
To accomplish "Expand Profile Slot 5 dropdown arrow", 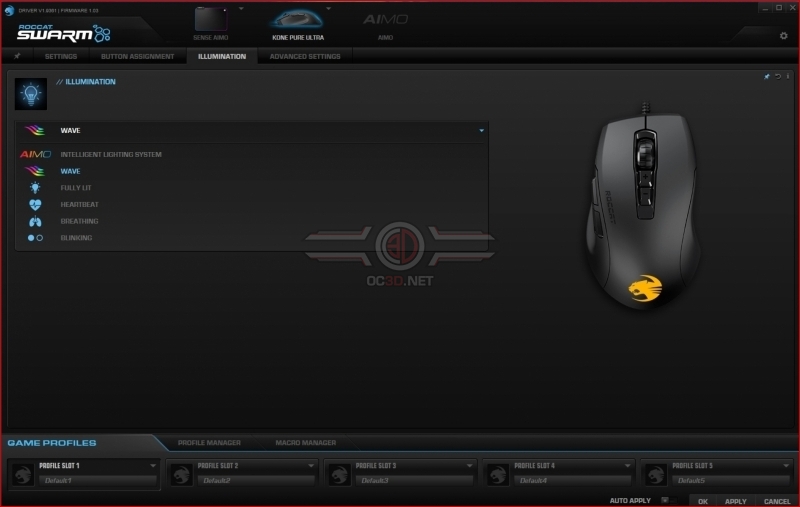I will click(x=785, y=466).
